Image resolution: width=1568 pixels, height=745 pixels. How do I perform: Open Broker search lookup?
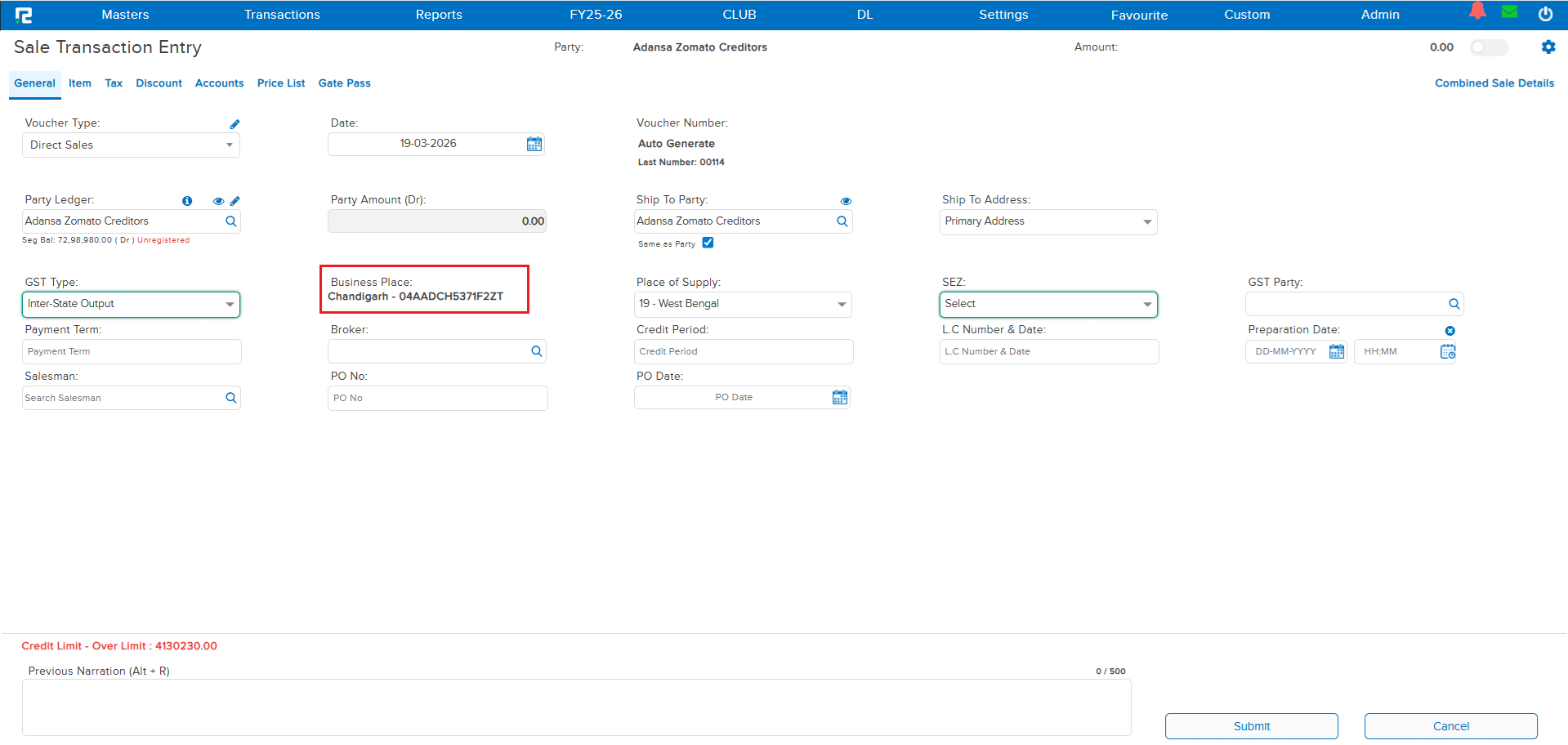point(536,350)
